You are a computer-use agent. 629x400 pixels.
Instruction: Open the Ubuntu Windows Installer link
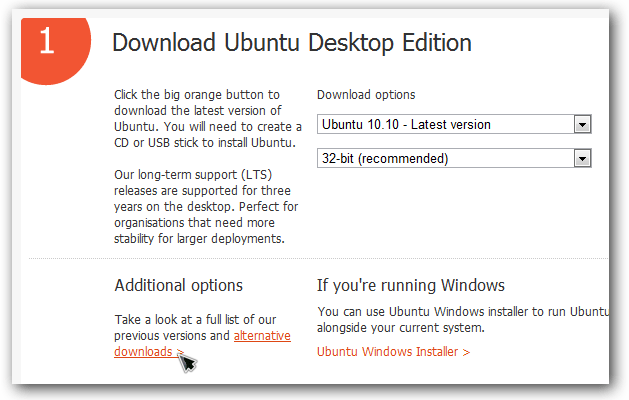[x=393, y=352]
